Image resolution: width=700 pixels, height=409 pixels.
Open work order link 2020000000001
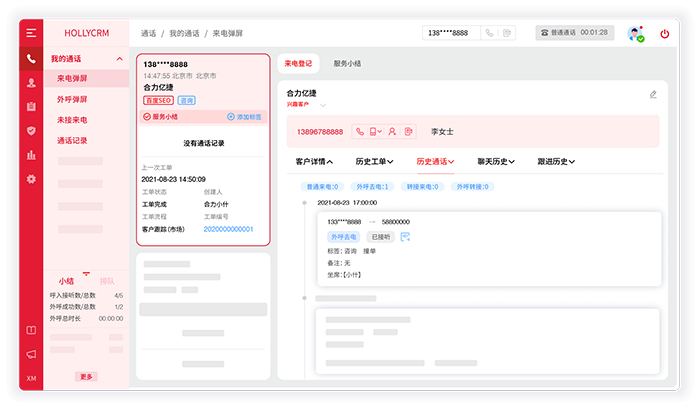228,229
